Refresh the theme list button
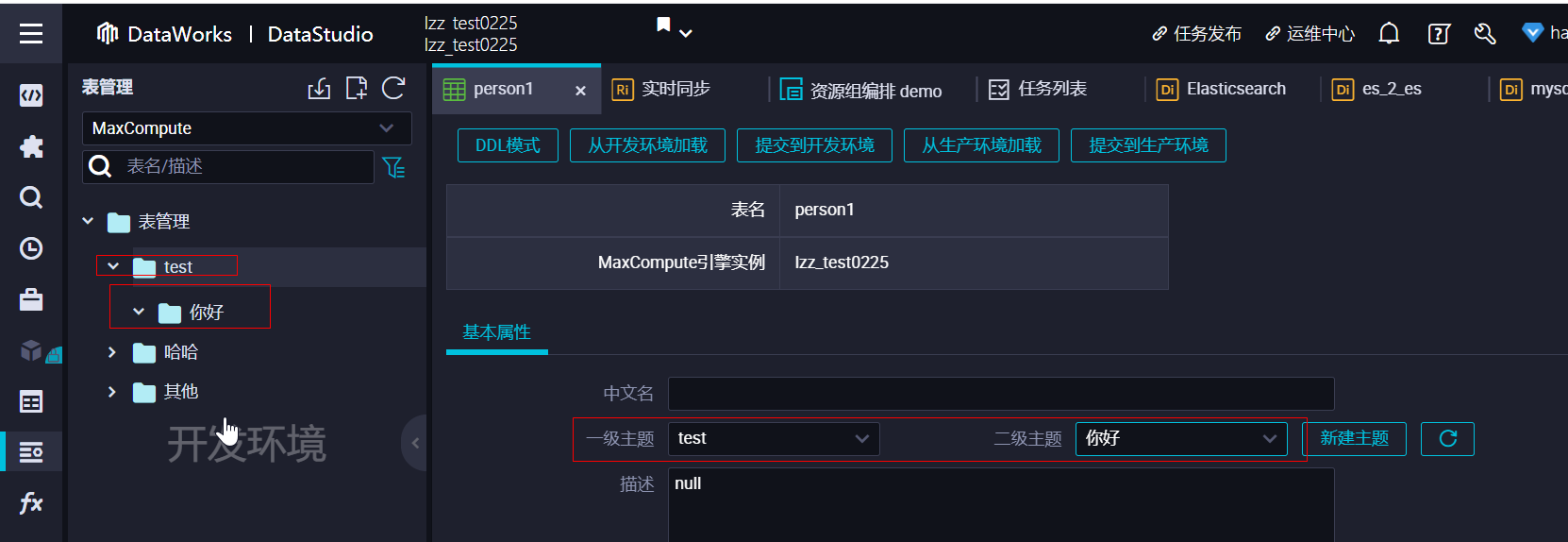 pos(1448,438)
